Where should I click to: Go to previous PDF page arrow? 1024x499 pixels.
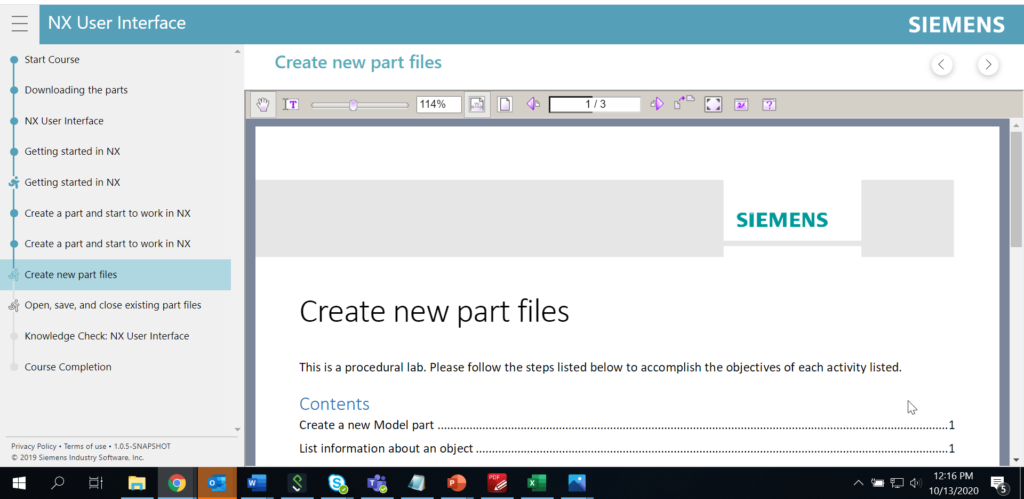tap(533, 104)
